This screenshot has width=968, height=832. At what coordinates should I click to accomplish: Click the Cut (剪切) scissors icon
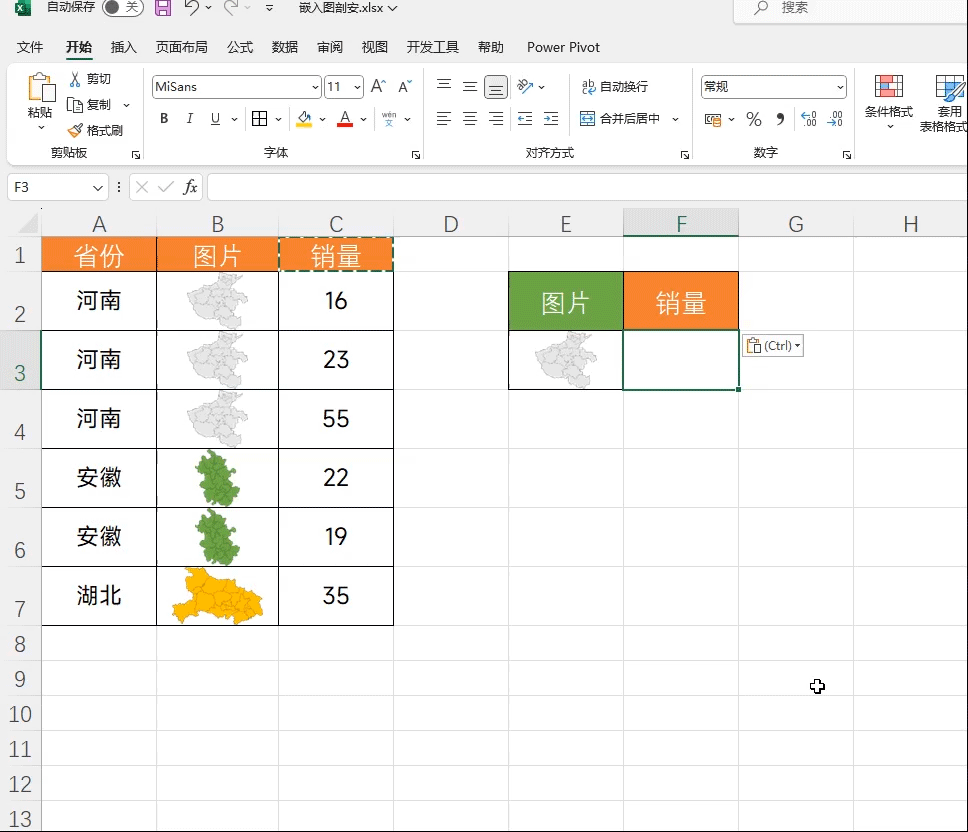click(x=75, y=79)
